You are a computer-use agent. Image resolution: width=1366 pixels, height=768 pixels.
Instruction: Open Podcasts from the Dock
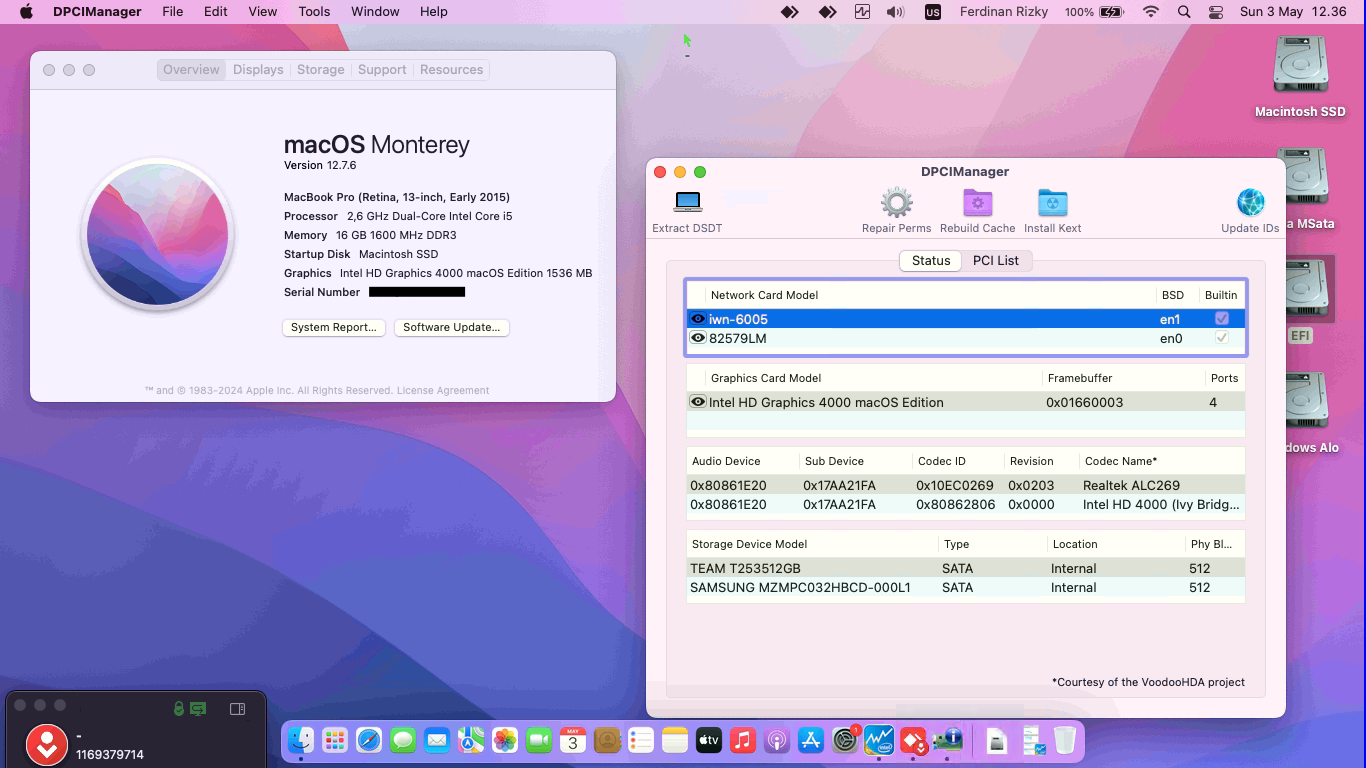click(x=777, y=740)
